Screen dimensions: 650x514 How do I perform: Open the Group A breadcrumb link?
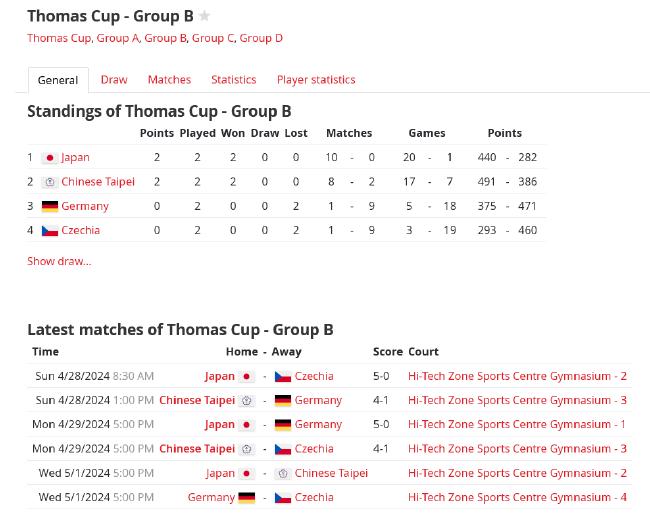(118, 38)
